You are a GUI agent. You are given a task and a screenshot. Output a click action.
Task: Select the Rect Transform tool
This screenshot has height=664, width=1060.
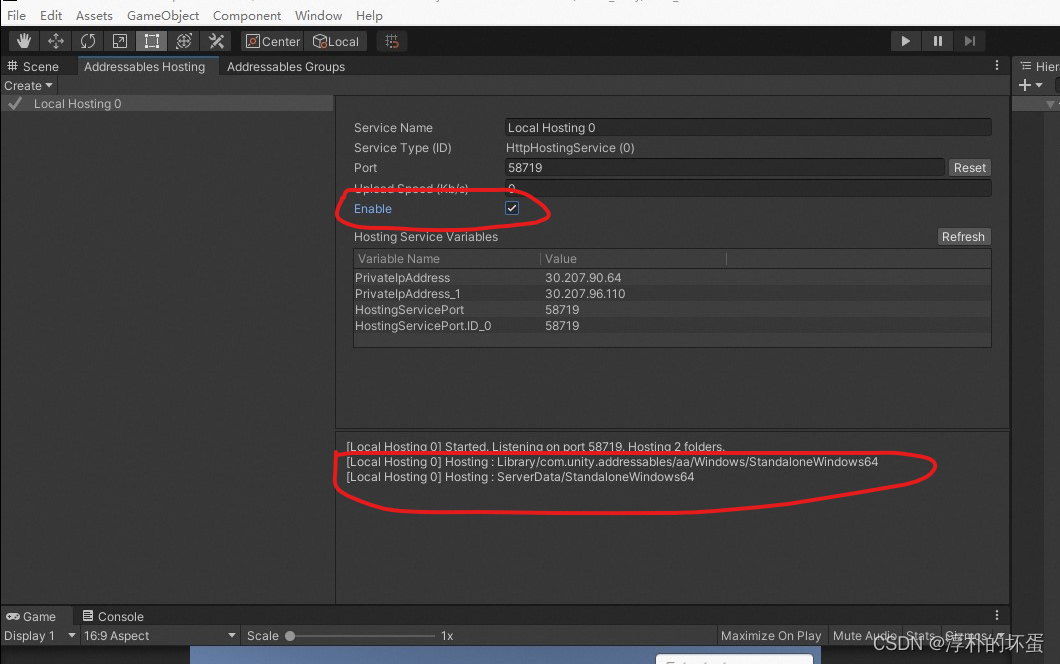point(152,41)
